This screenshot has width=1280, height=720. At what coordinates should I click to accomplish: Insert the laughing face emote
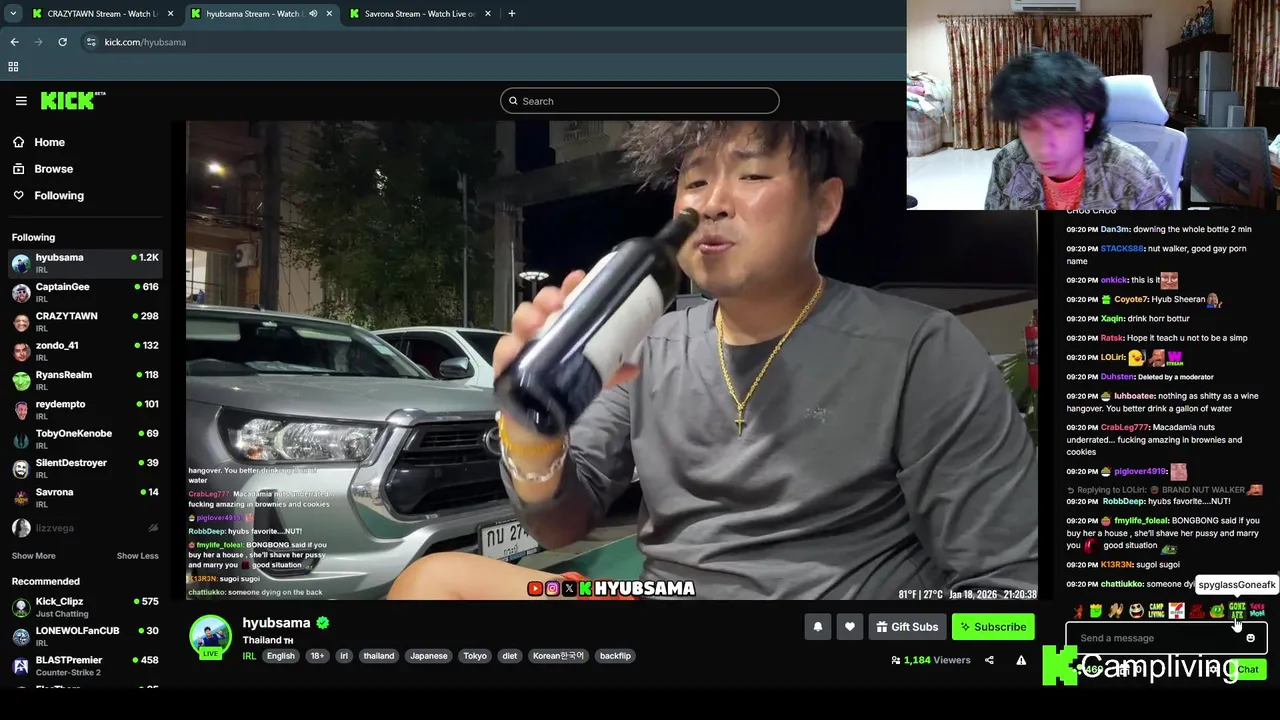click(x=1136, y=610)
